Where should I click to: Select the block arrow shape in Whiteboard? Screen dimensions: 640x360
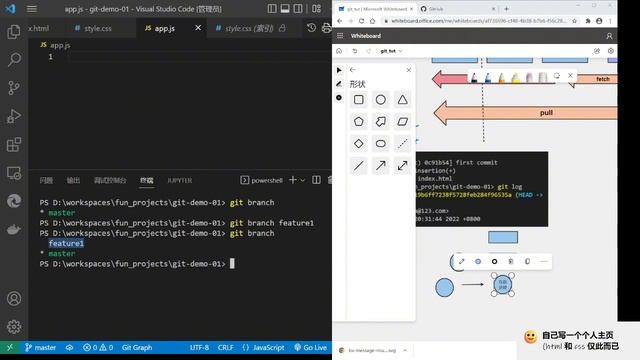point(381,122)
